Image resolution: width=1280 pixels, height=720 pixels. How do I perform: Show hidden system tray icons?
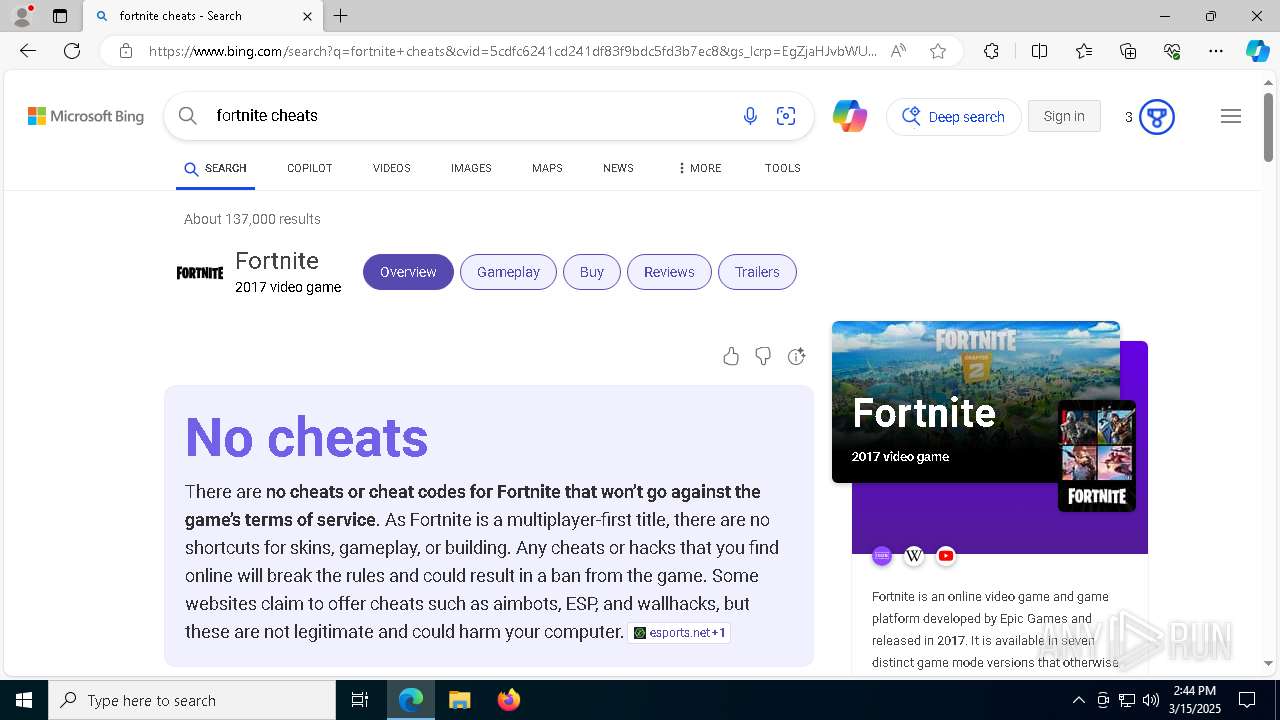(x=1078, y=700)
